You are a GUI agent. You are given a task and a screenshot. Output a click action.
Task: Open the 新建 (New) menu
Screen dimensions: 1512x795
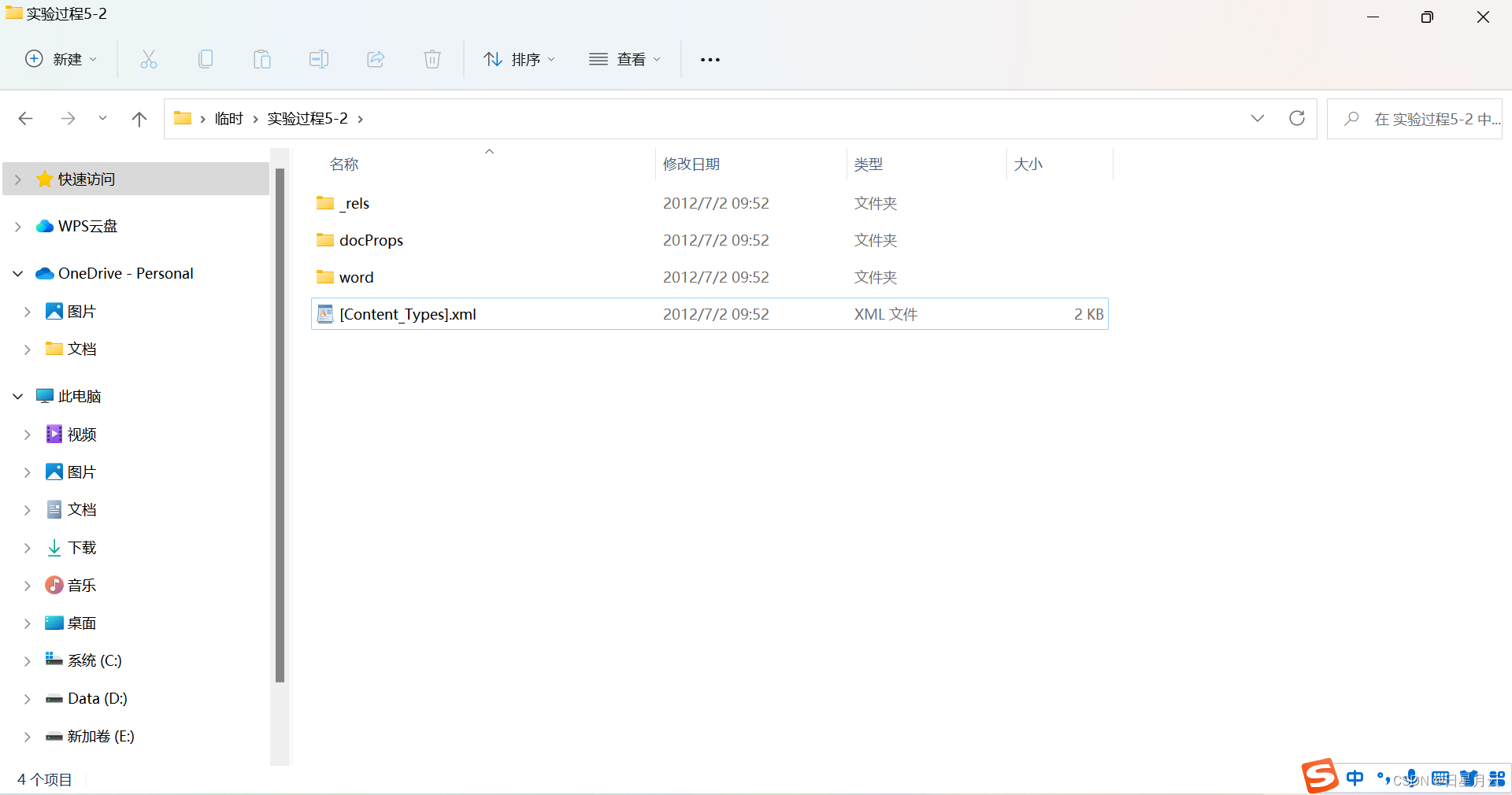point(61,59)
